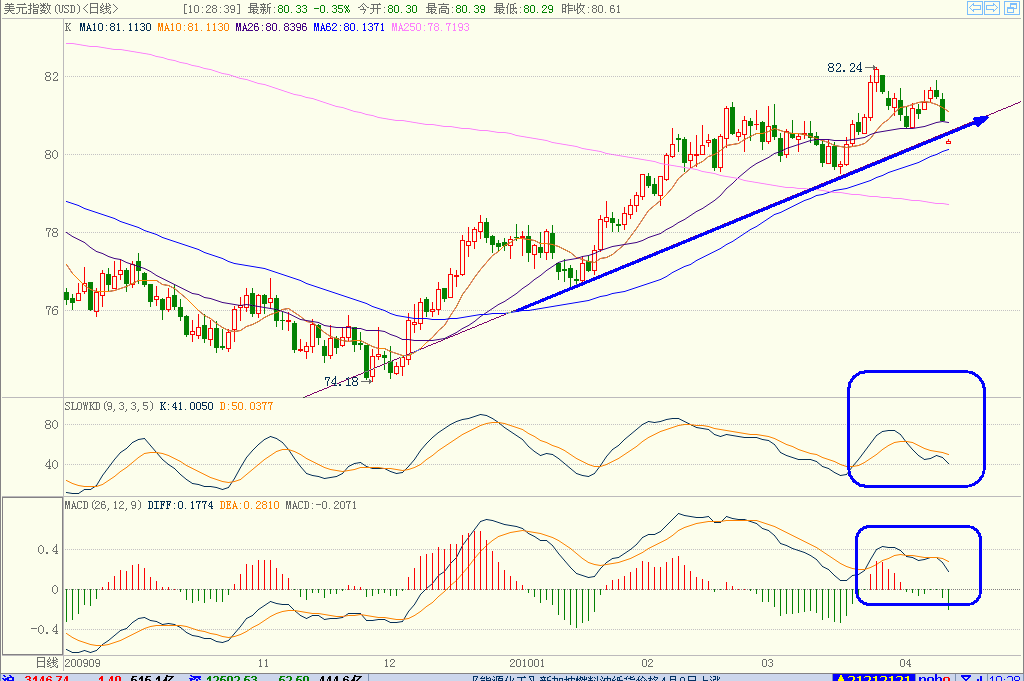Viewport: 1024px width, 681px height.
Task: Click the 最低:80.29 low value
Action: click(x=524, y=9)
